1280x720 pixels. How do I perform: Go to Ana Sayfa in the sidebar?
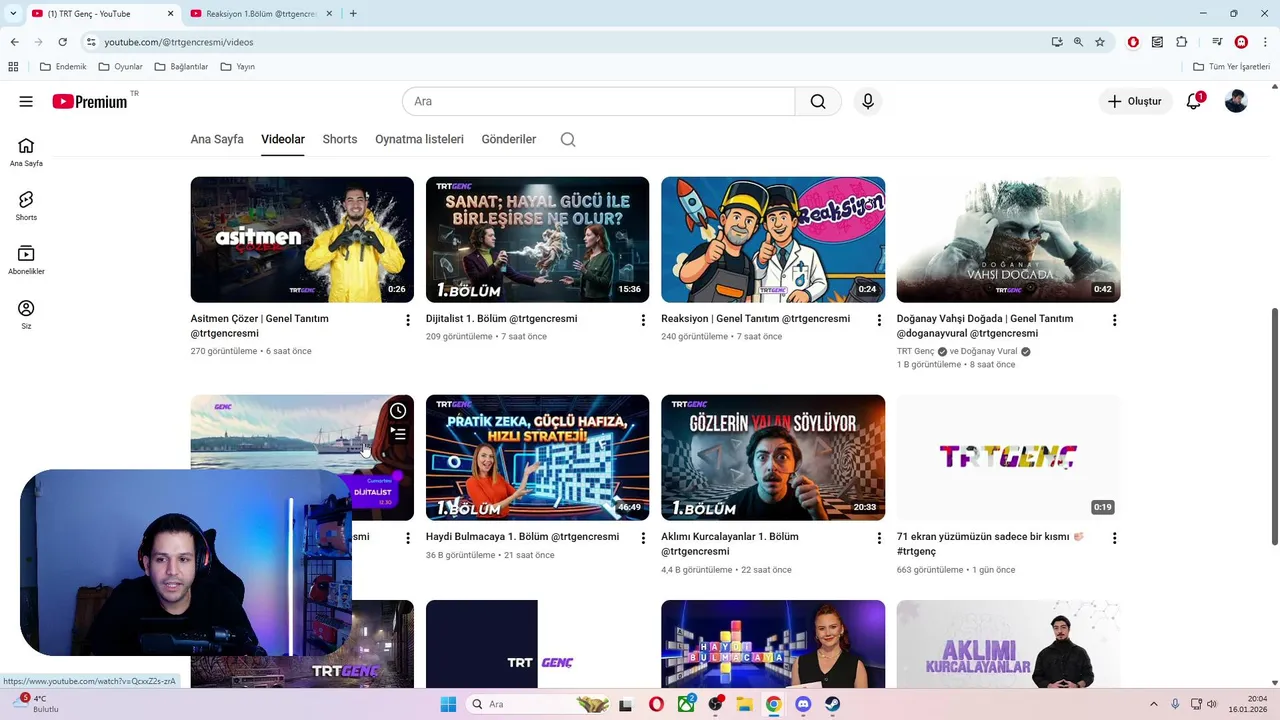click(x=26, y=152)
